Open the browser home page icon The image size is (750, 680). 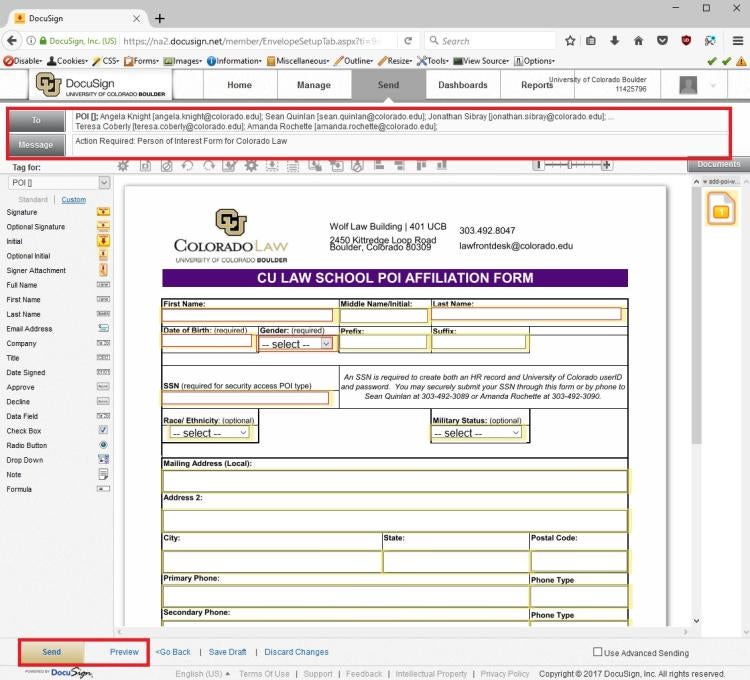[638, 41]
